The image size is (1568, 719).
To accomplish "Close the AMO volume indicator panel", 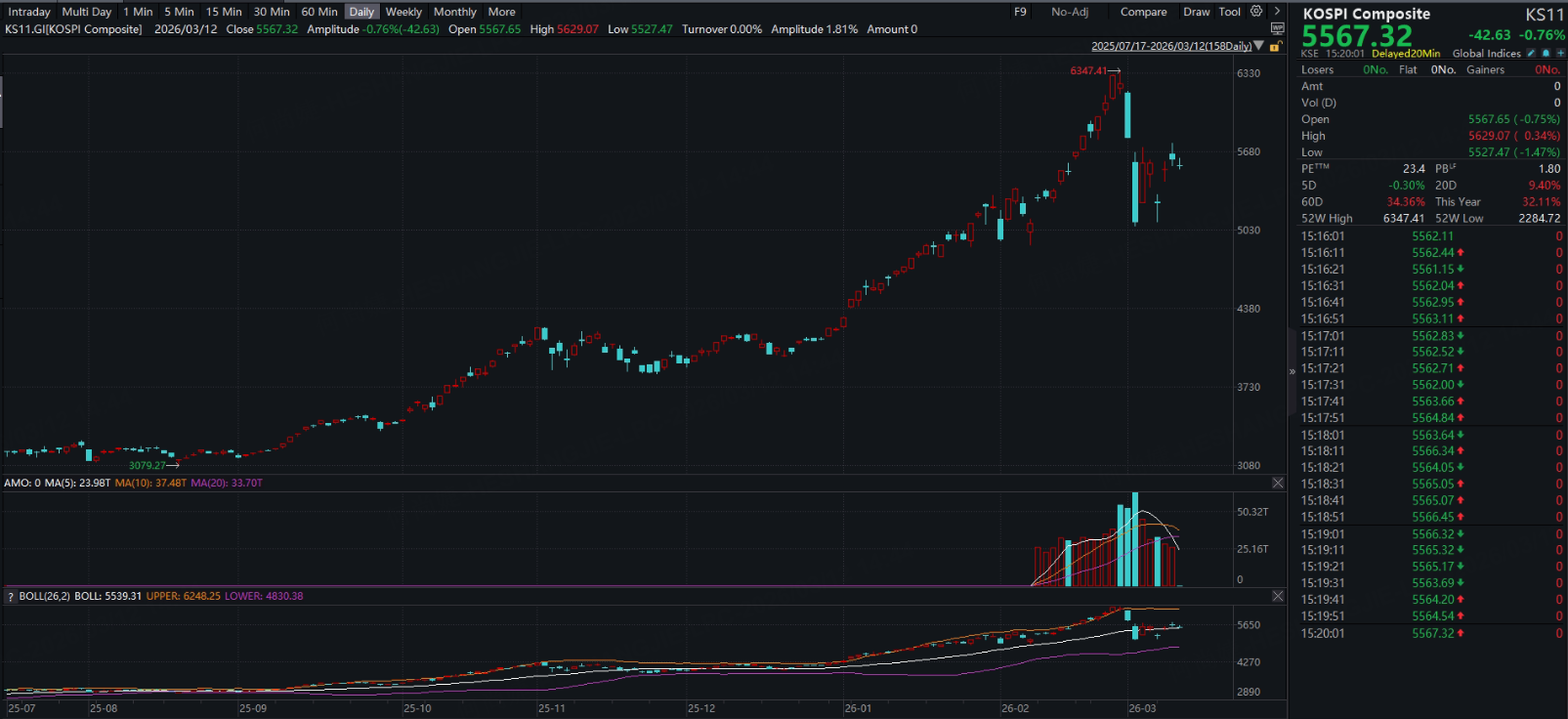I will pos(1277,484).
